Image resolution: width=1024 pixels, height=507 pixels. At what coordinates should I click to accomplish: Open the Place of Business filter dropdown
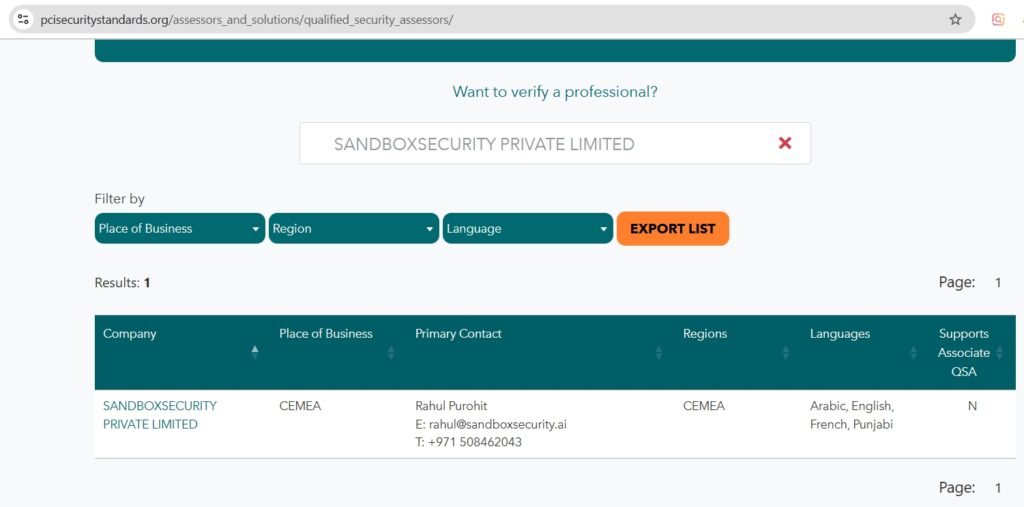pos(180,228)
